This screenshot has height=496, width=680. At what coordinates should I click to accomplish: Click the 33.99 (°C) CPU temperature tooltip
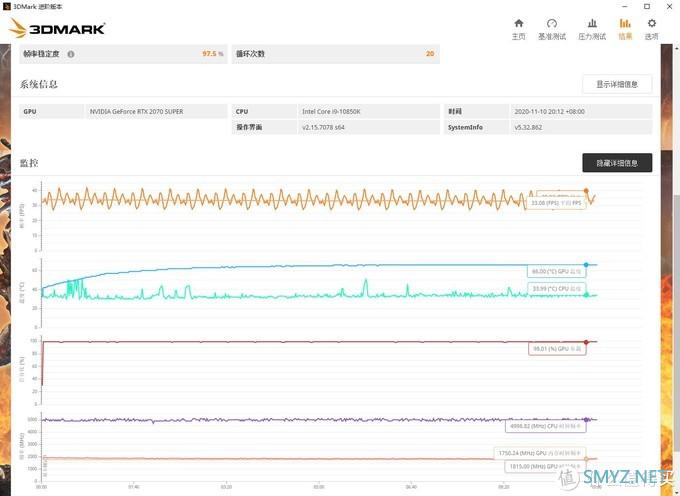coord(556,288)
